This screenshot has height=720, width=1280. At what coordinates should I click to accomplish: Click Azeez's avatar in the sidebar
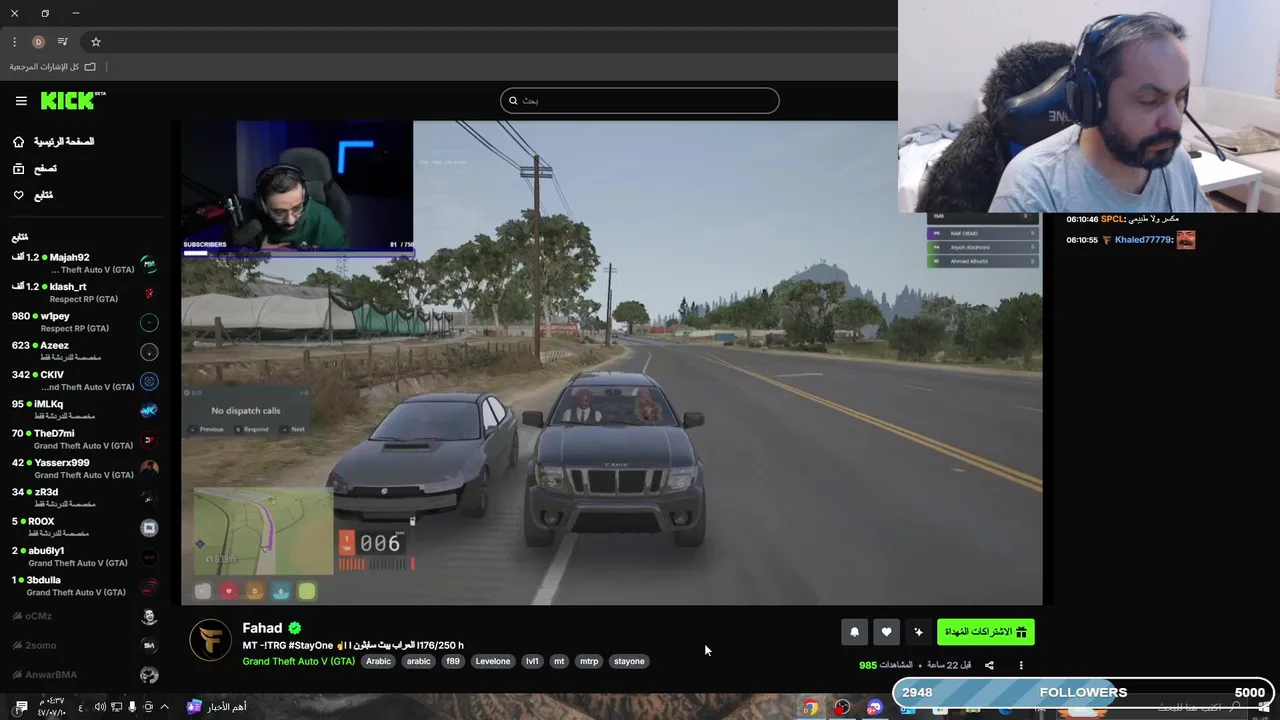(149, 352)
